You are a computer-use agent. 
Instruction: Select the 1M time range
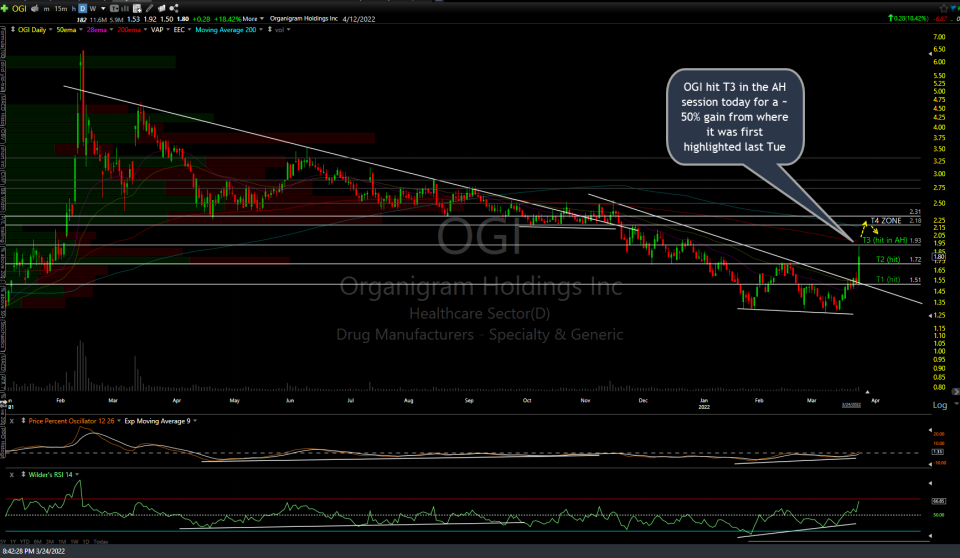(x=62, y=541)
